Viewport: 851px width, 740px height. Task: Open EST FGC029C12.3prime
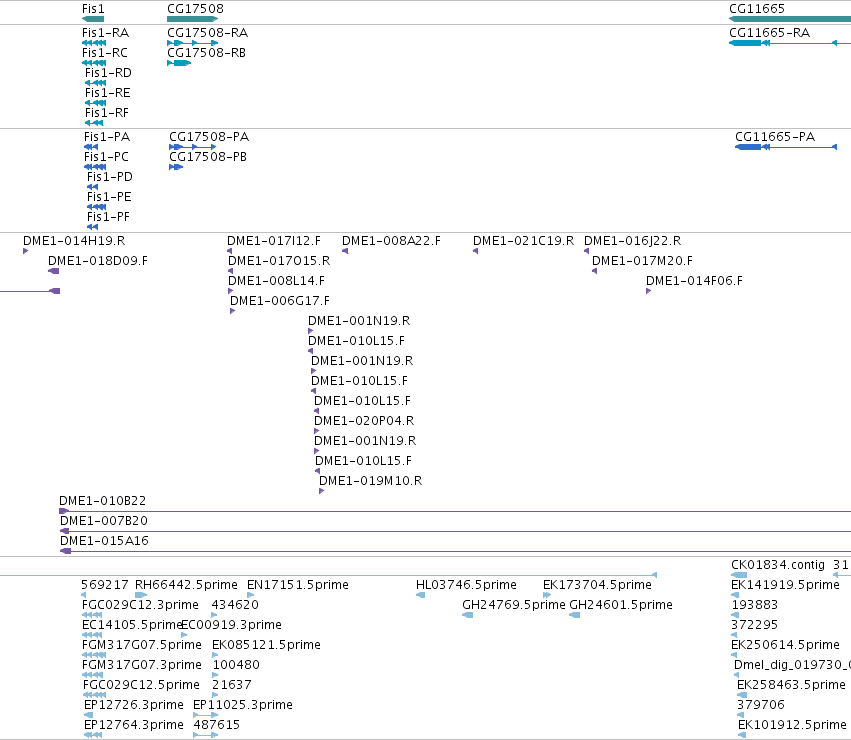pos(141,605)
